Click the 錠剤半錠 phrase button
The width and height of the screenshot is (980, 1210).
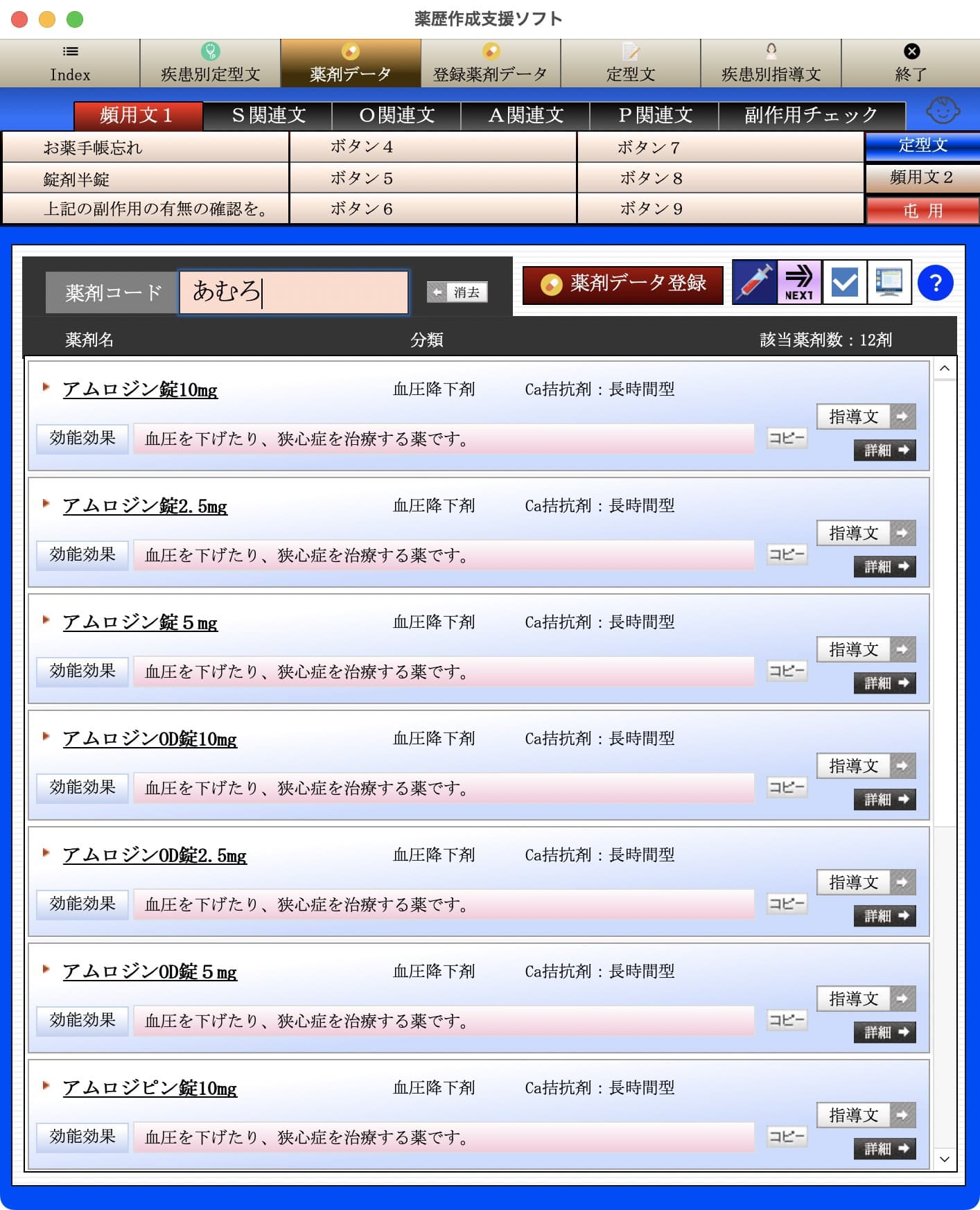[x=146, y=179]
